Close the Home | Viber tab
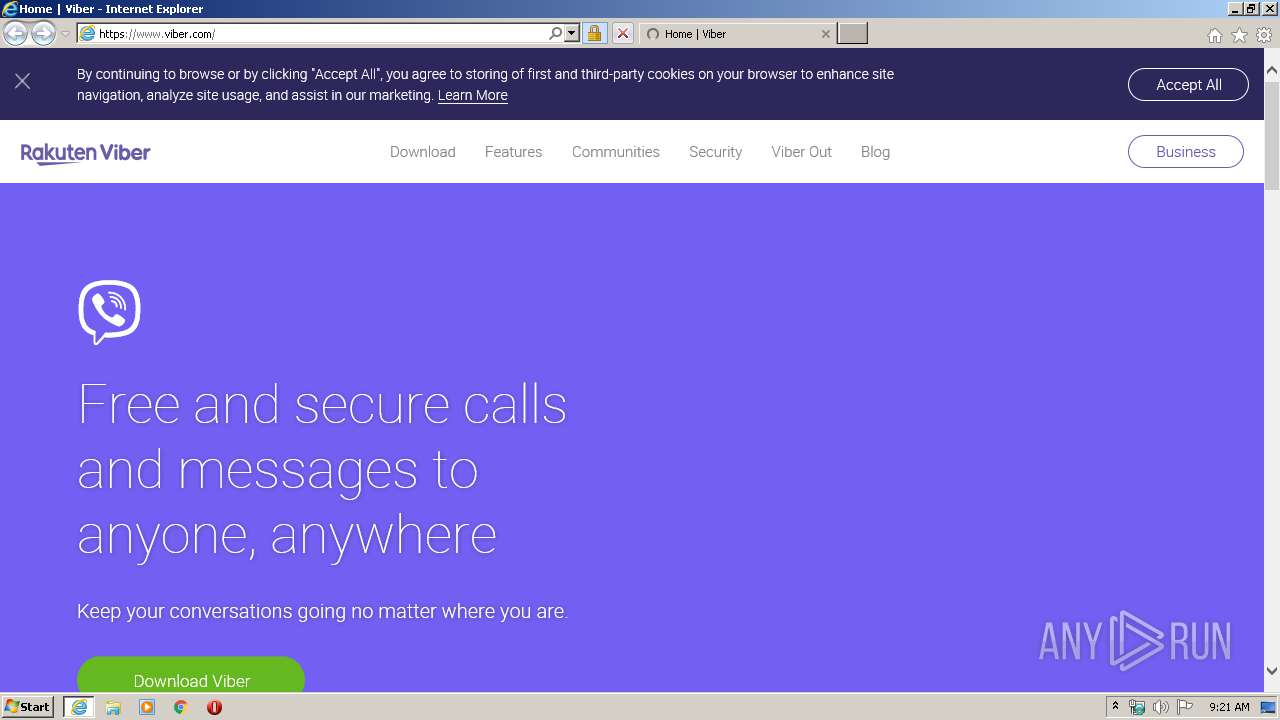This screenshot has width=1280, height=720. click(825, 33)
